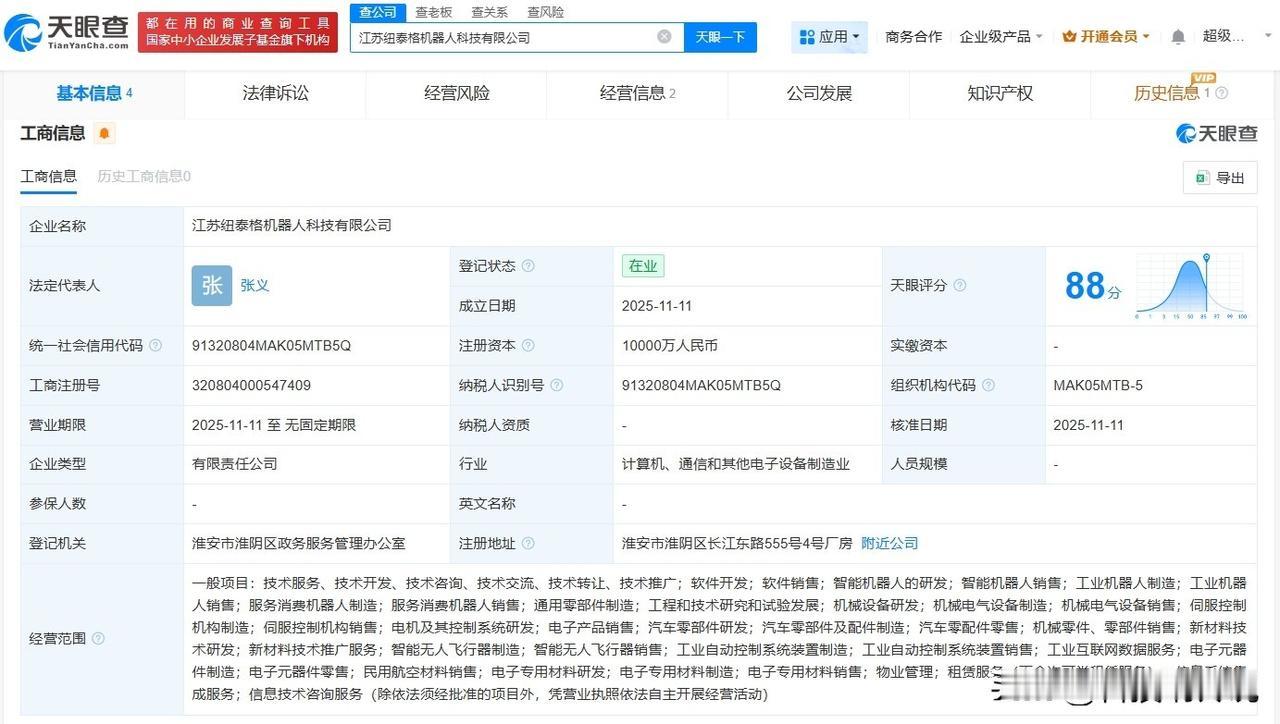Open the 公司发展 tab
Image resolution: width=1280 pixels, height=724 pixels.
(x=819, y=93)
